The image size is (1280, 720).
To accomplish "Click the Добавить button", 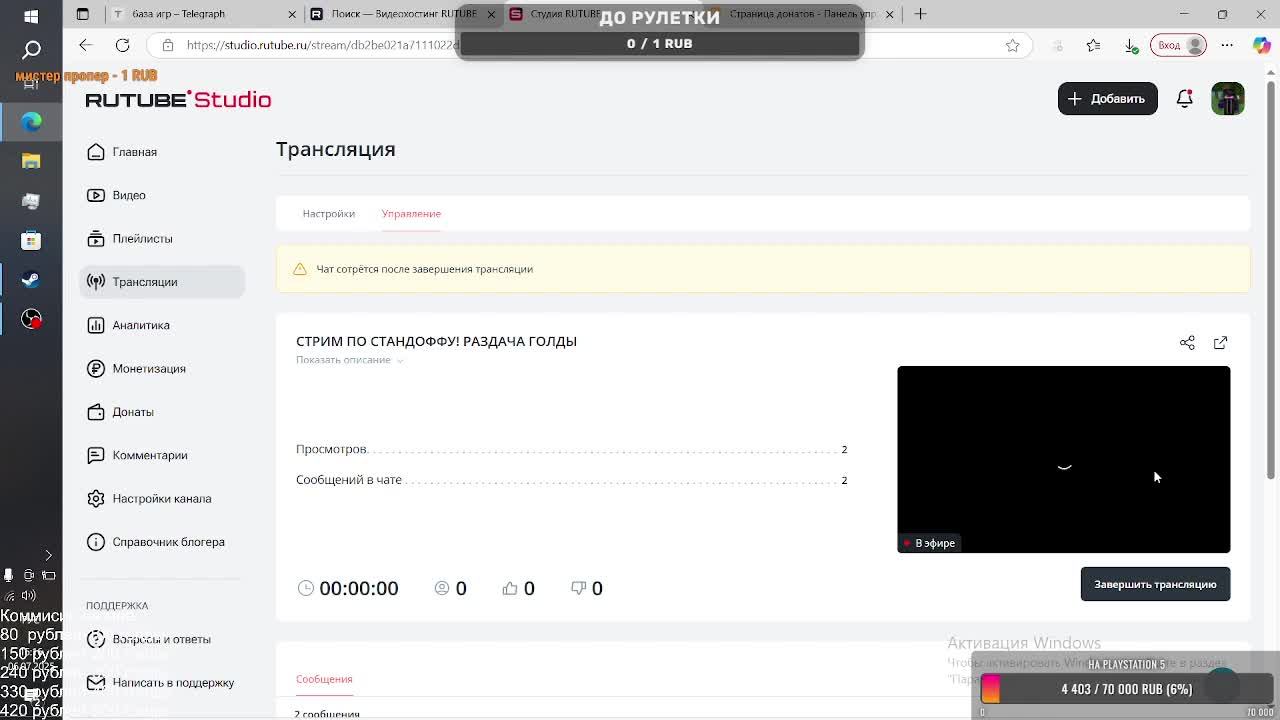I will pos(1107,99).
